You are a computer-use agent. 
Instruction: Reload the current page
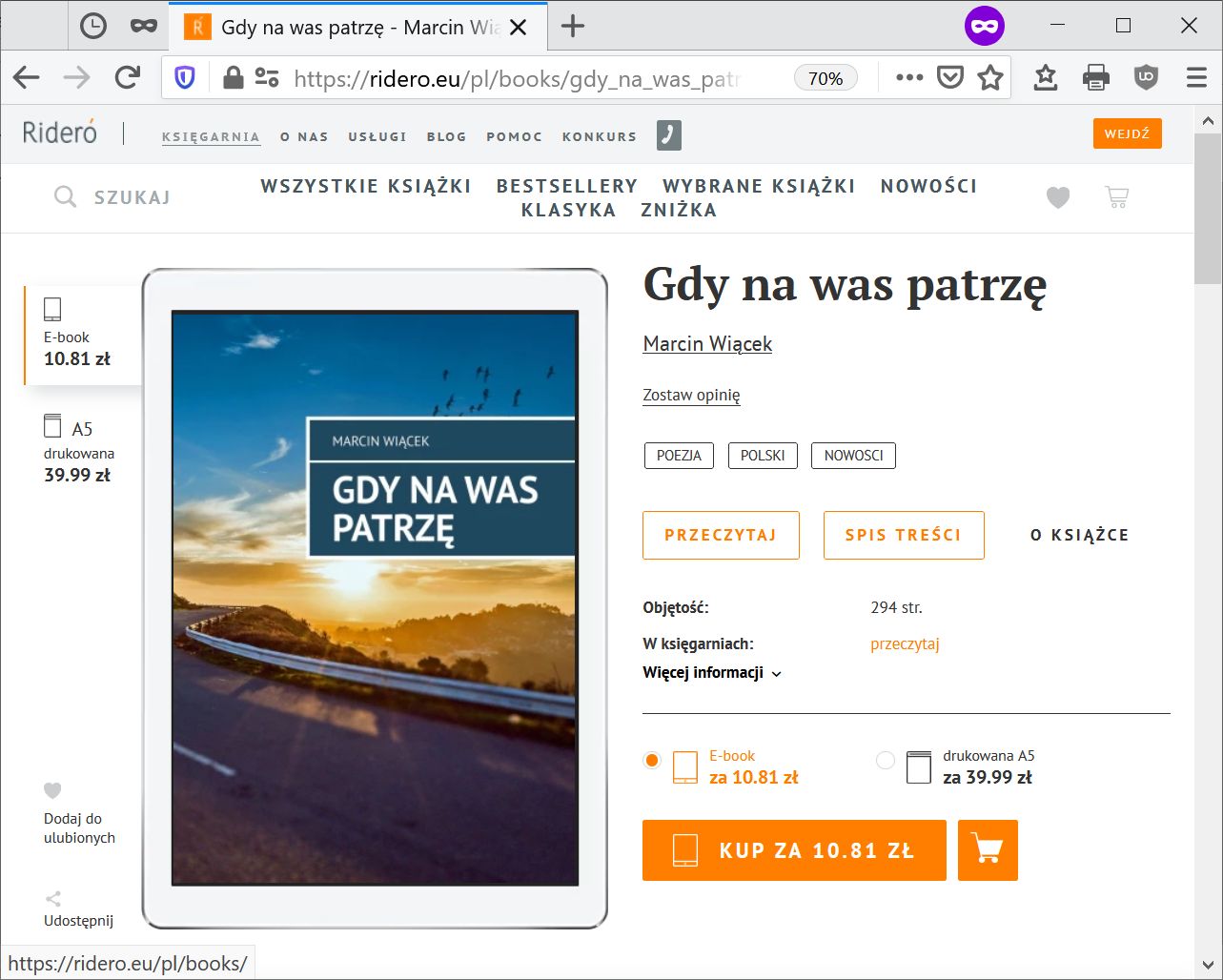pyautogui.click(x=127, y=78)
